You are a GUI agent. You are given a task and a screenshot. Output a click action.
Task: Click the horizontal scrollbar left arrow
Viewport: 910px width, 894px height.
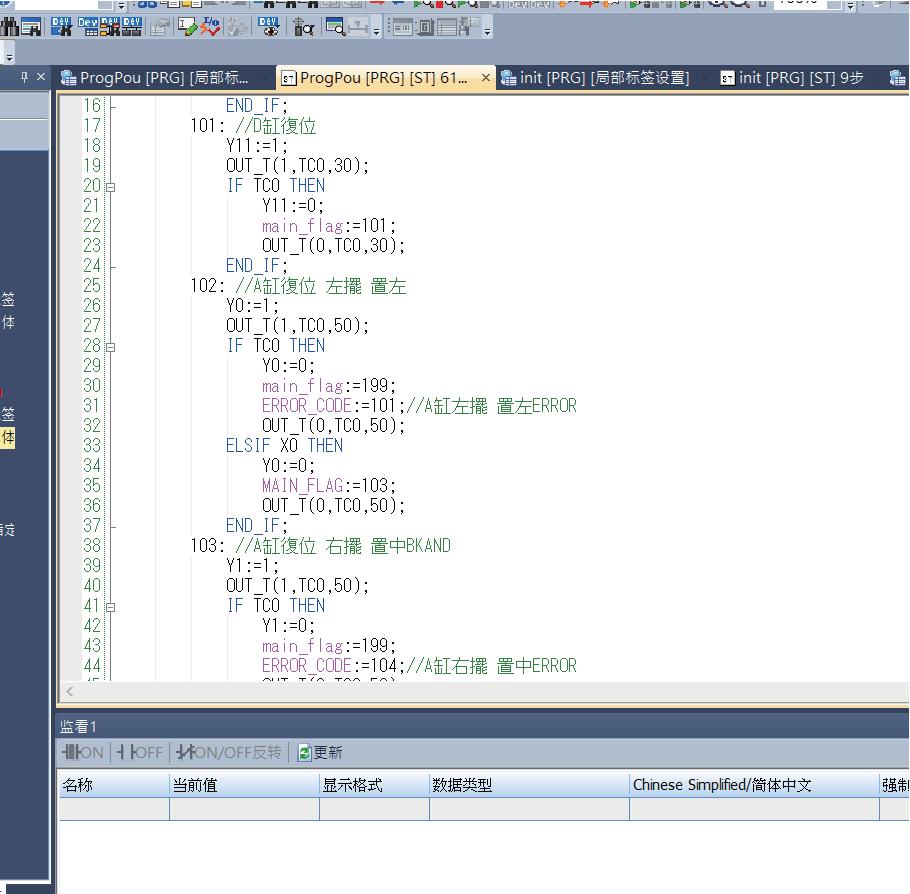[x=70, y=691]
